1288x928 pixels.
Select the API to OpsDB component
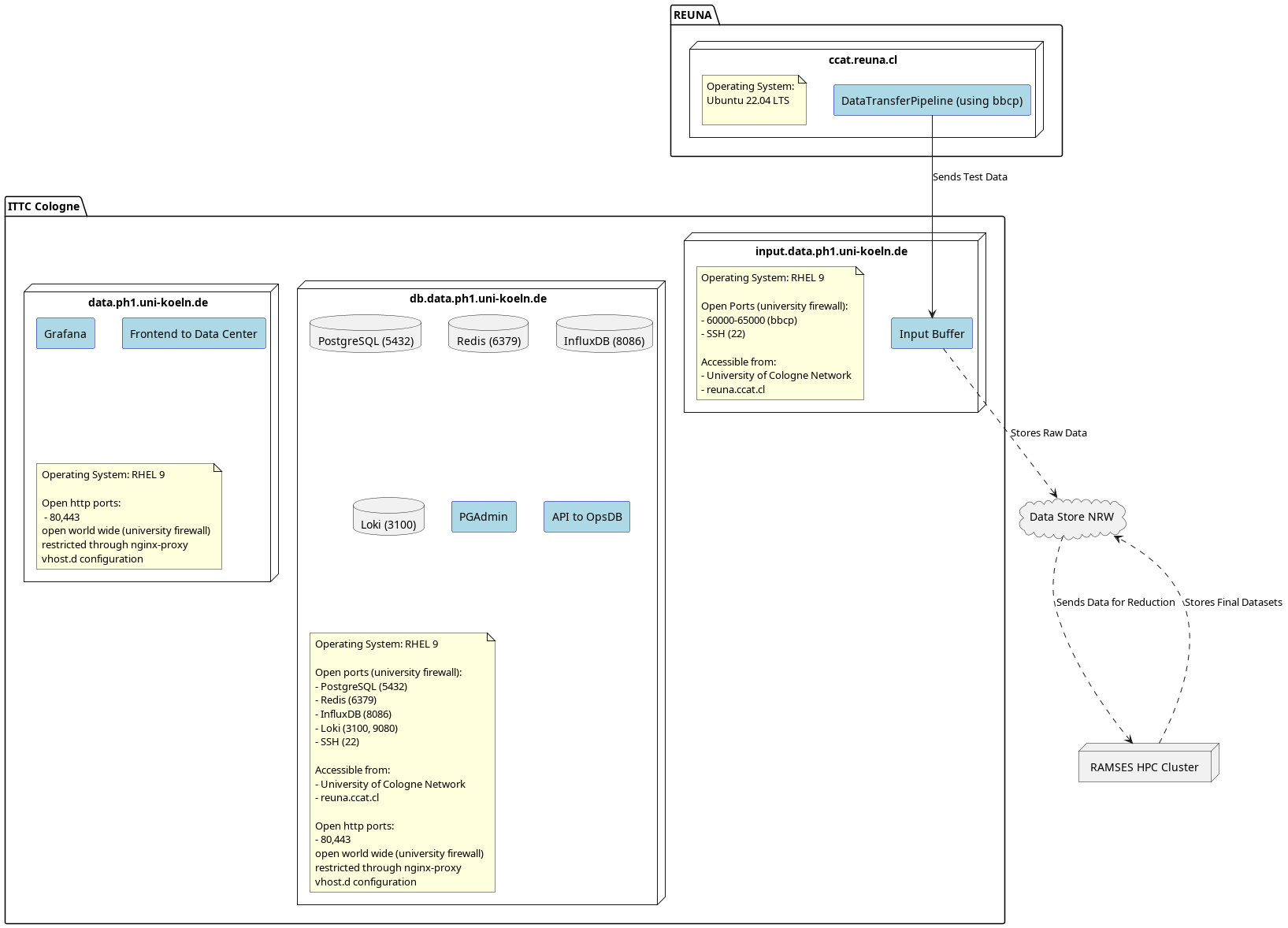[x=587, y=517]
